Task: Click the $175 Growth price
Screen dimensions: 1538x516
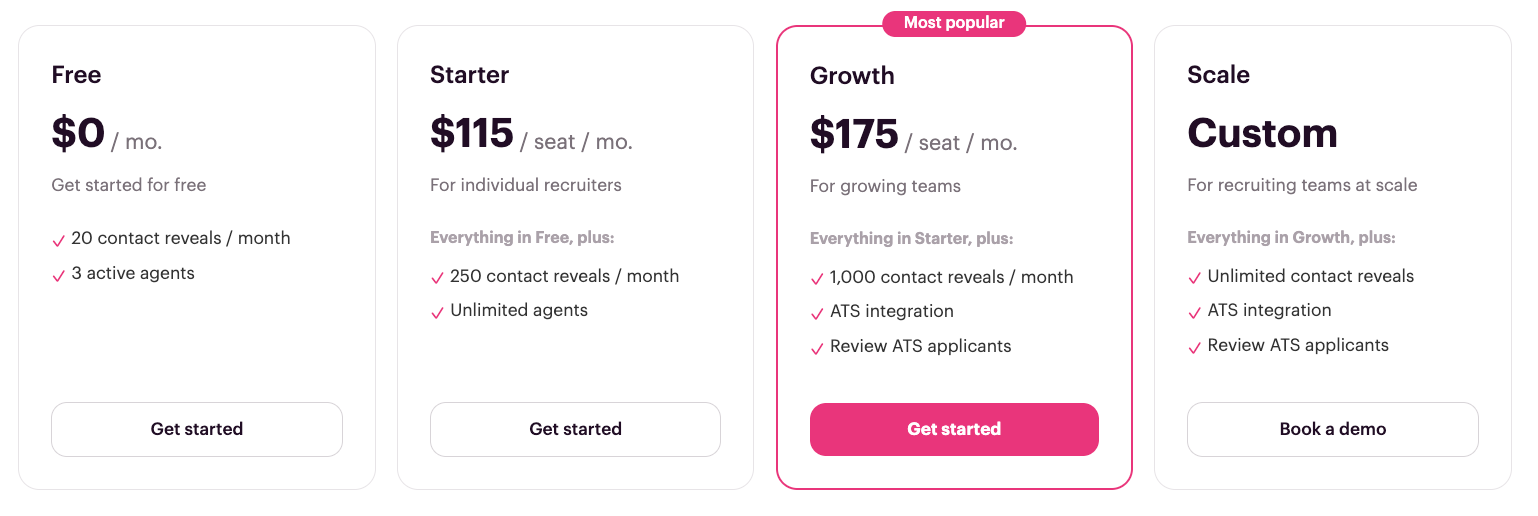Action: (x=853, y=135)
